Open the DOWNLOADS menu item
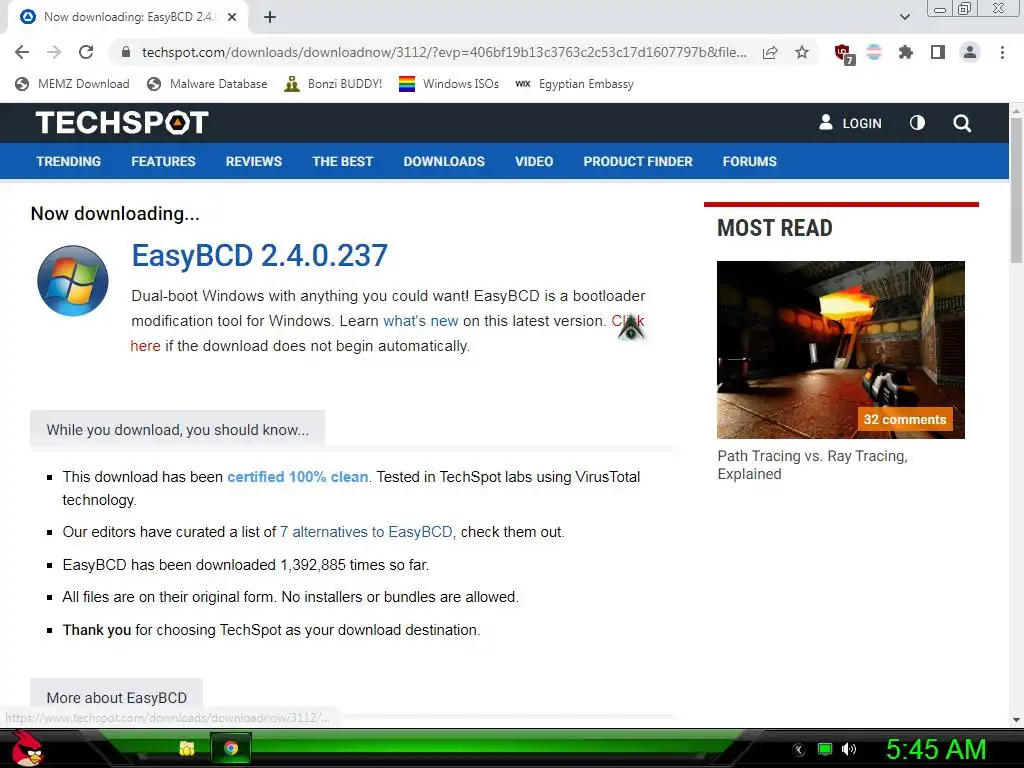The width and height of the screenshot is (1024, 768). [x=444, y=161]
